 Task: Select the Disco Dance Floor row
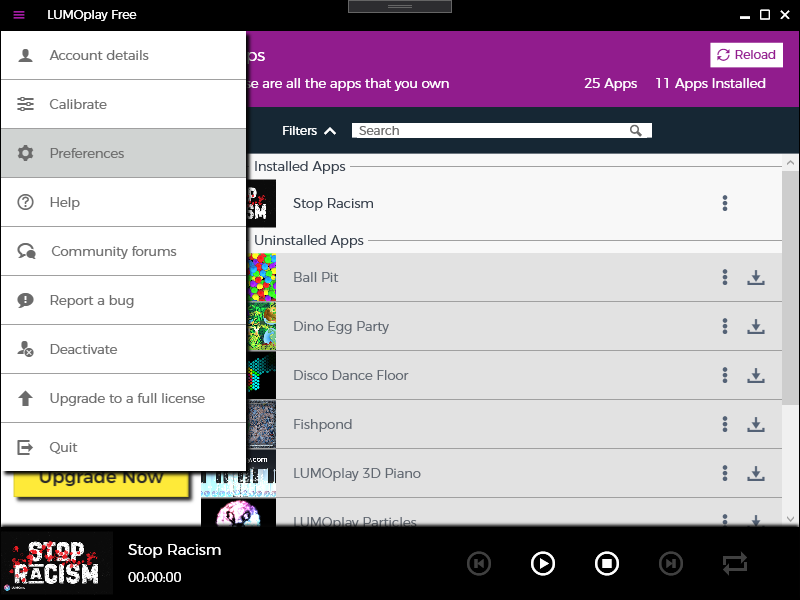click(x=514, y=375)
